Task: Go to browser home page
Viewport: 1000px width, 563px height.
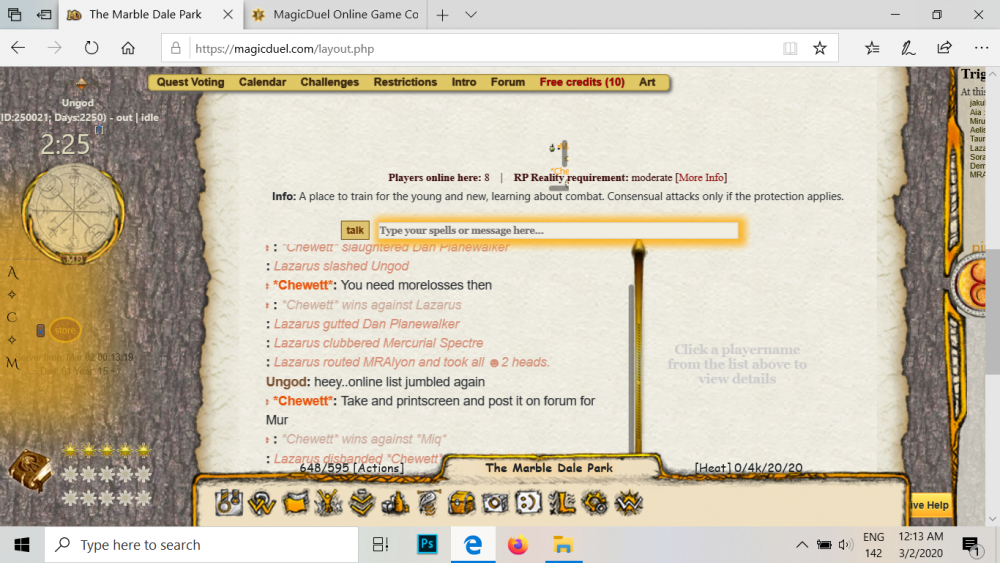Action: click(128, 48)
